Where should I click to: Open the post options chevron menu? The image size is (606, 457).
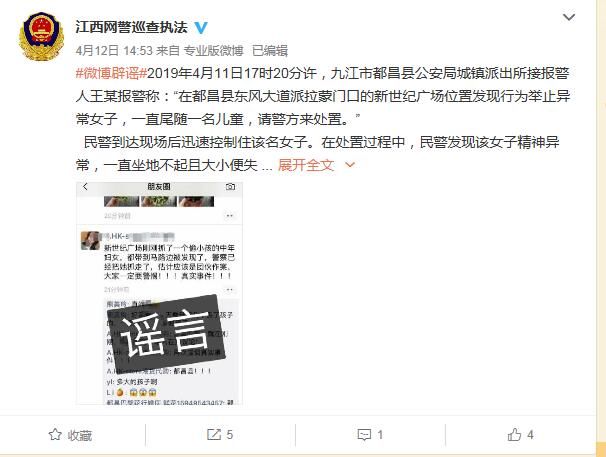(569, 17)
